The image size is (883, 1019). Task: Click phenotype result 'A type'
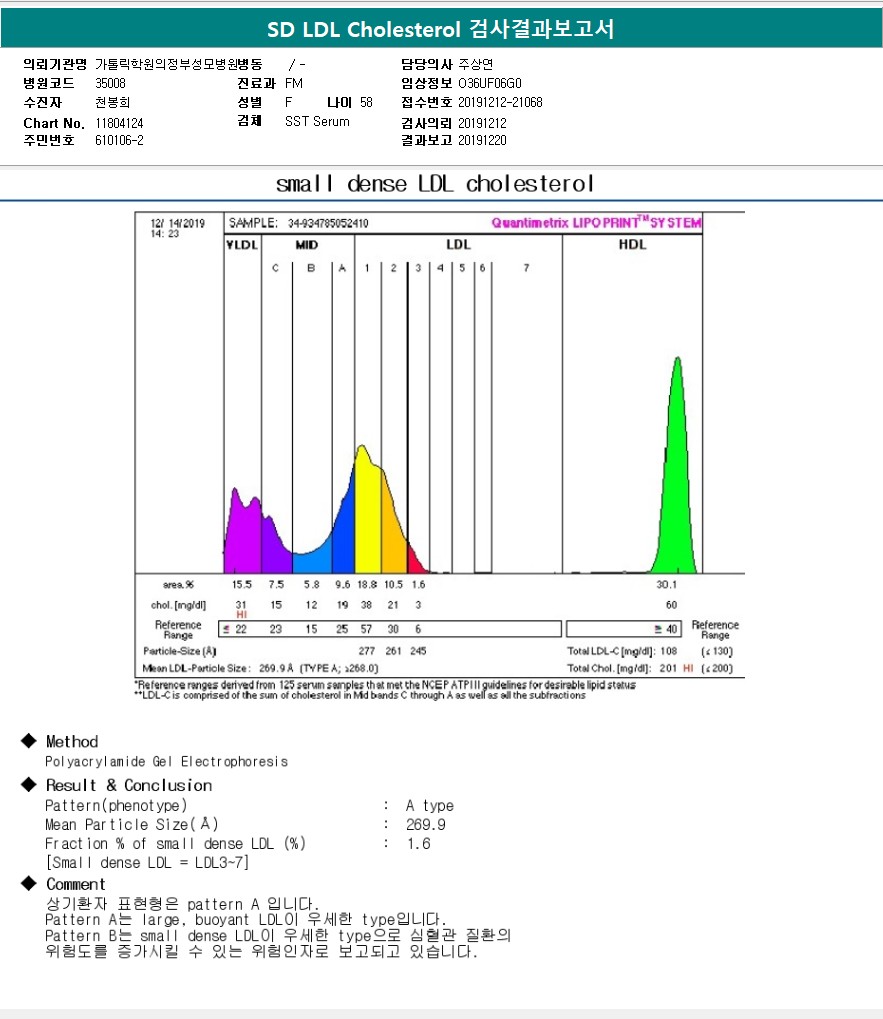(429, 806)
